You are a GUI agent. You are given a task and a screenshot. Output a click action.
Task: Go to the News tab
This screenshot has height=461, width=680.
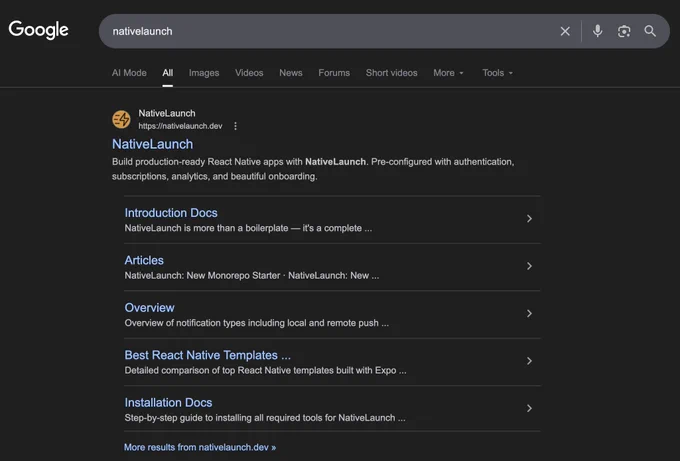291,73
